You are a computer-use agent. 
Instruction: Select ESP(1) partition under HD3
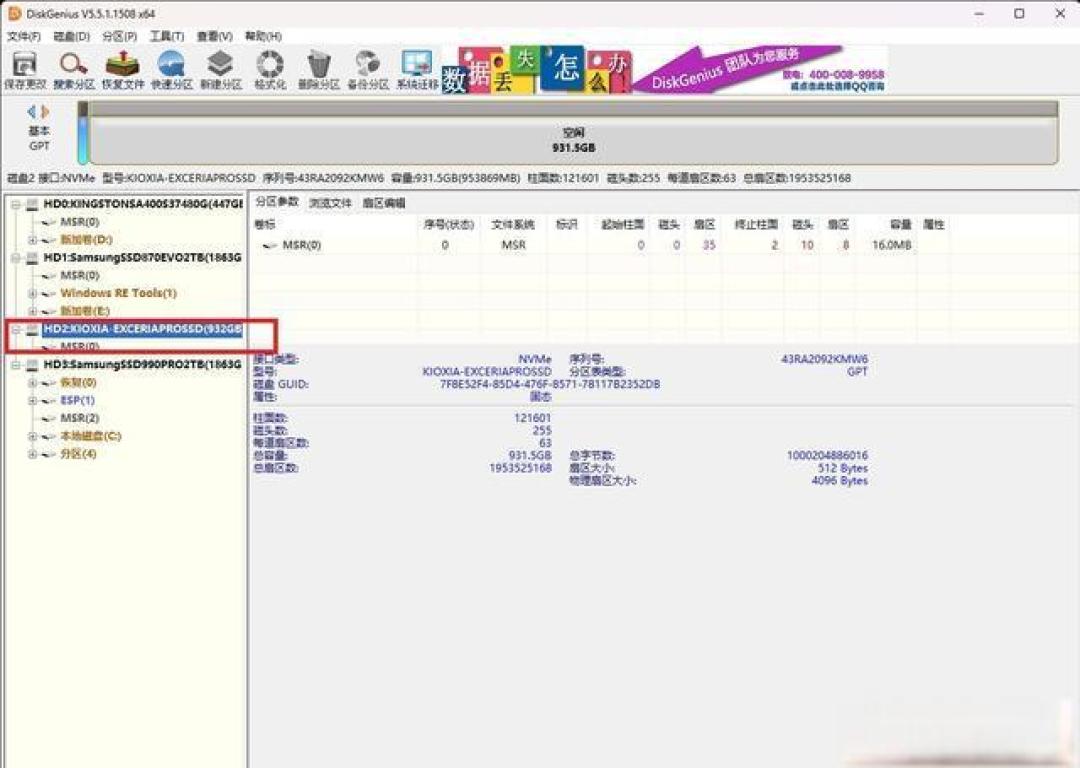click(77, 400)
